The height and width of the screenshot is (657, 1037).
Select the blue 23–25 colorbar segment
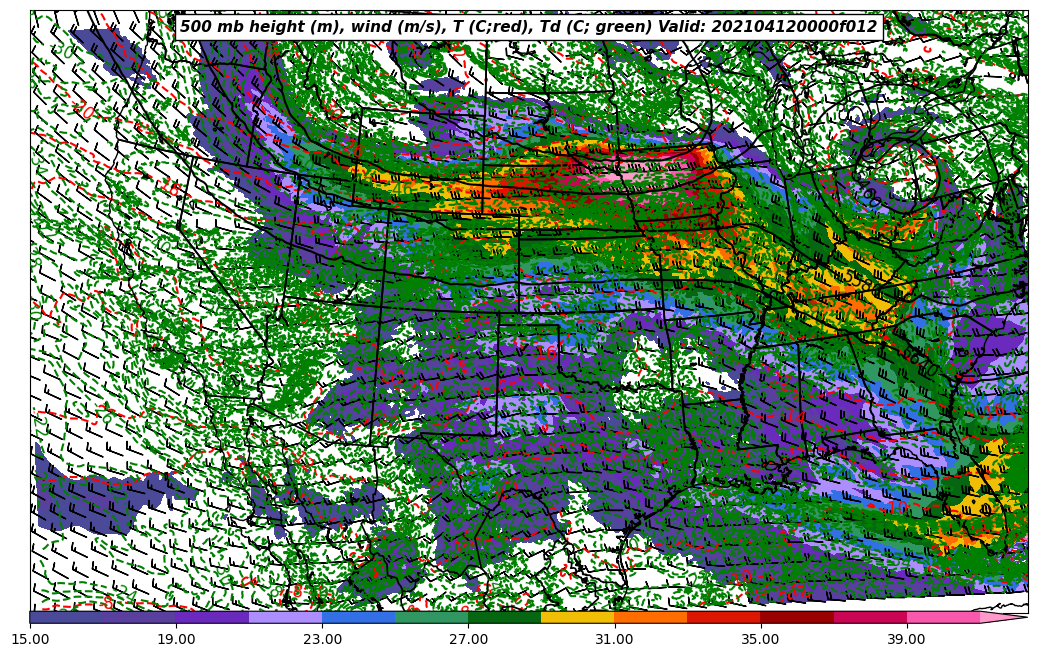pyautogui.click(x=358, y=618)
